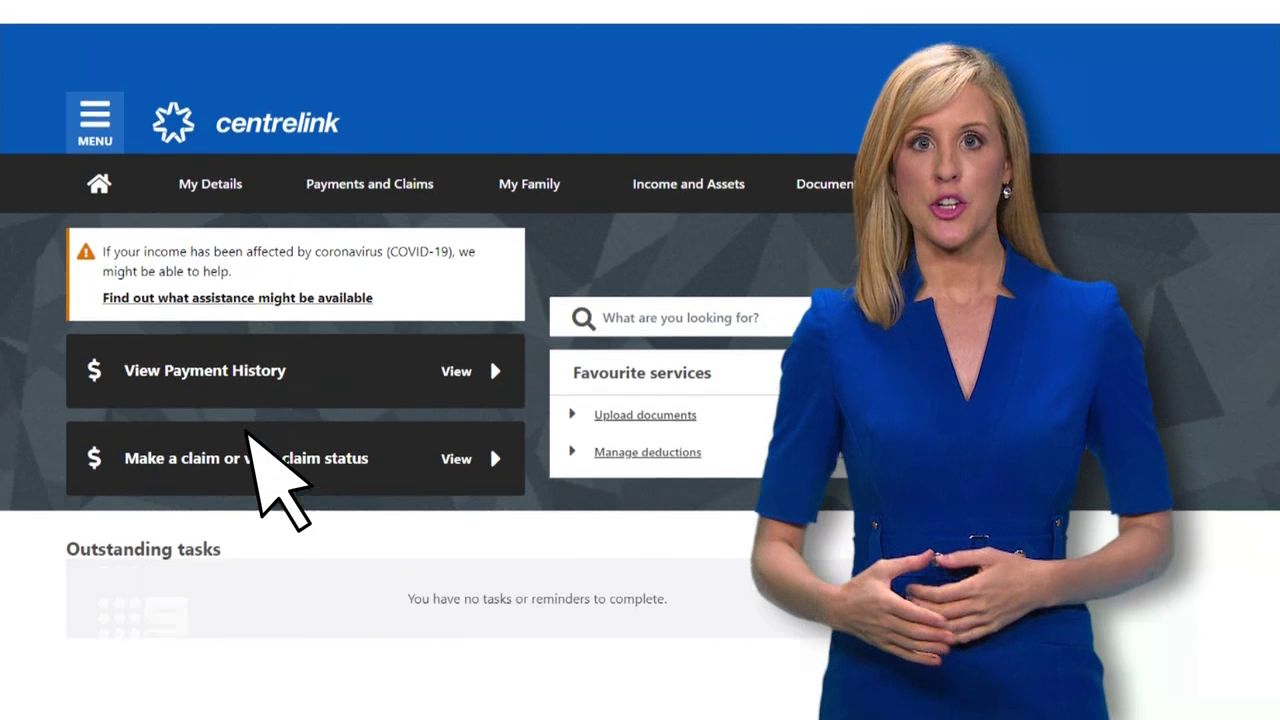Click arrow icon on View Payment History row
The width and height of the screenshot is (1280, 720).
click(x=495, y=371)
